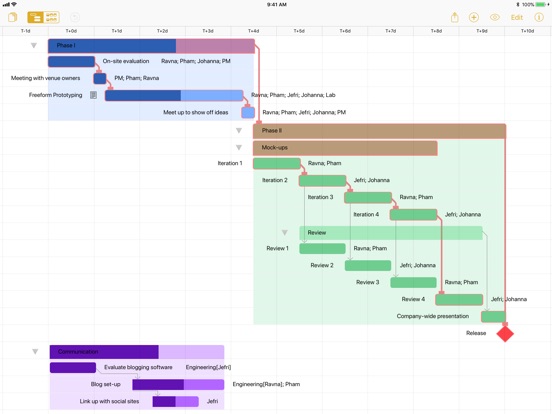Collapse the Communication group triangle

click(35, 351)
